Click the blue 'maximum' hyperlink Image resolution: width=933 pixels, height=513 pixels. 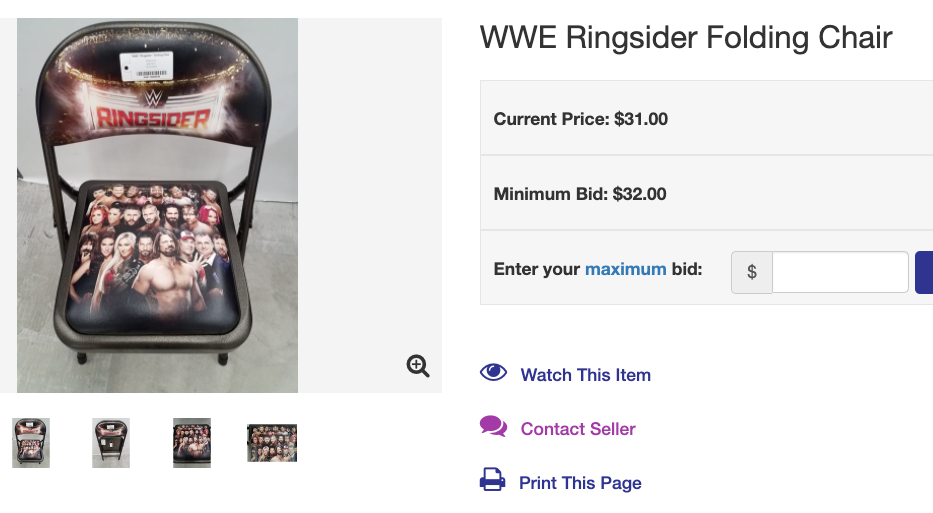click(x=625, y=269)
